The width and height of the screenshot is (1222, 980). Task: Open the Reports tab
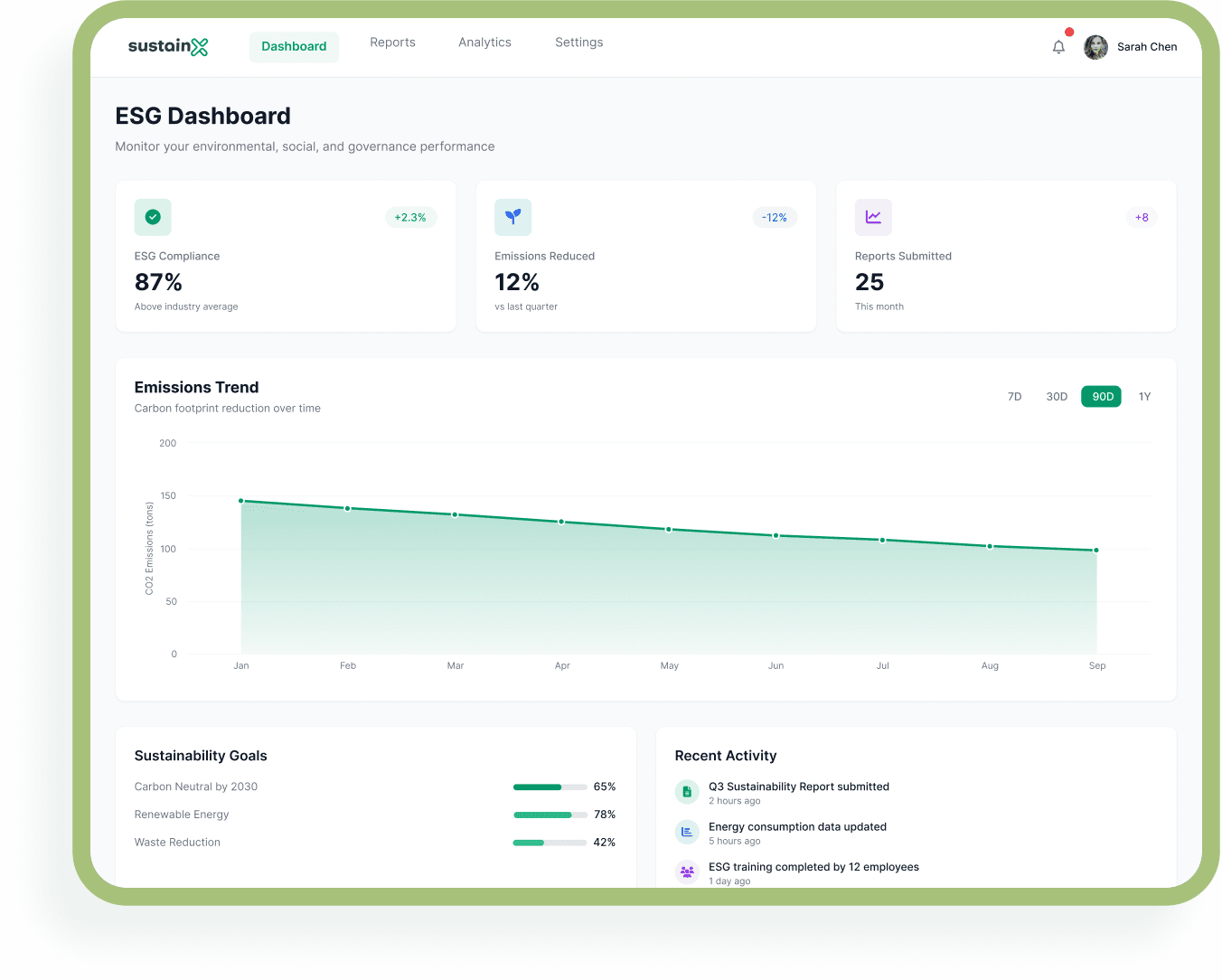pyautogui.click(x=392, y=42)
